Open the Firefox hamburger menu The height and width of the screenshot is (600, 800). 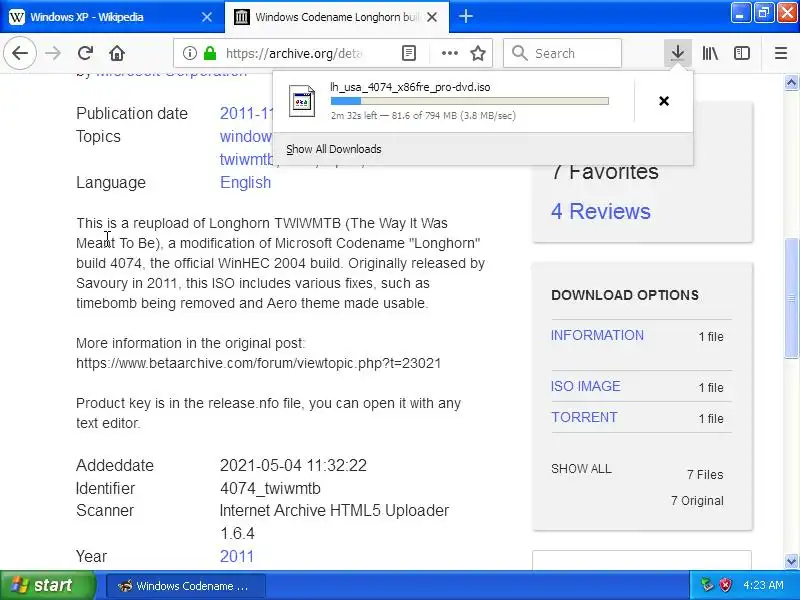[x=781, y=53]
